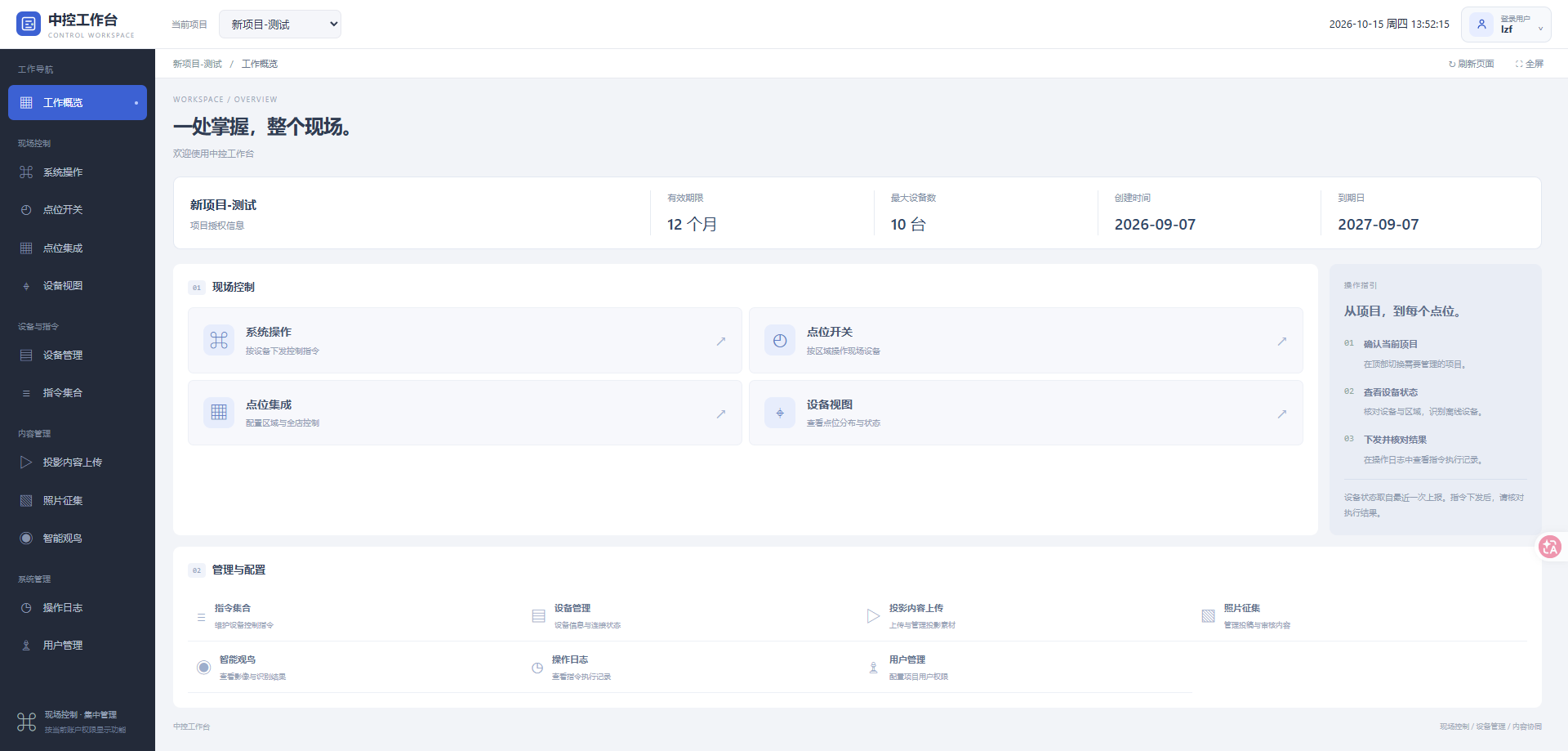Click the arrow on the 点位开关 card
This screenshot has width=1568, height=751.
click(1282, 342)
